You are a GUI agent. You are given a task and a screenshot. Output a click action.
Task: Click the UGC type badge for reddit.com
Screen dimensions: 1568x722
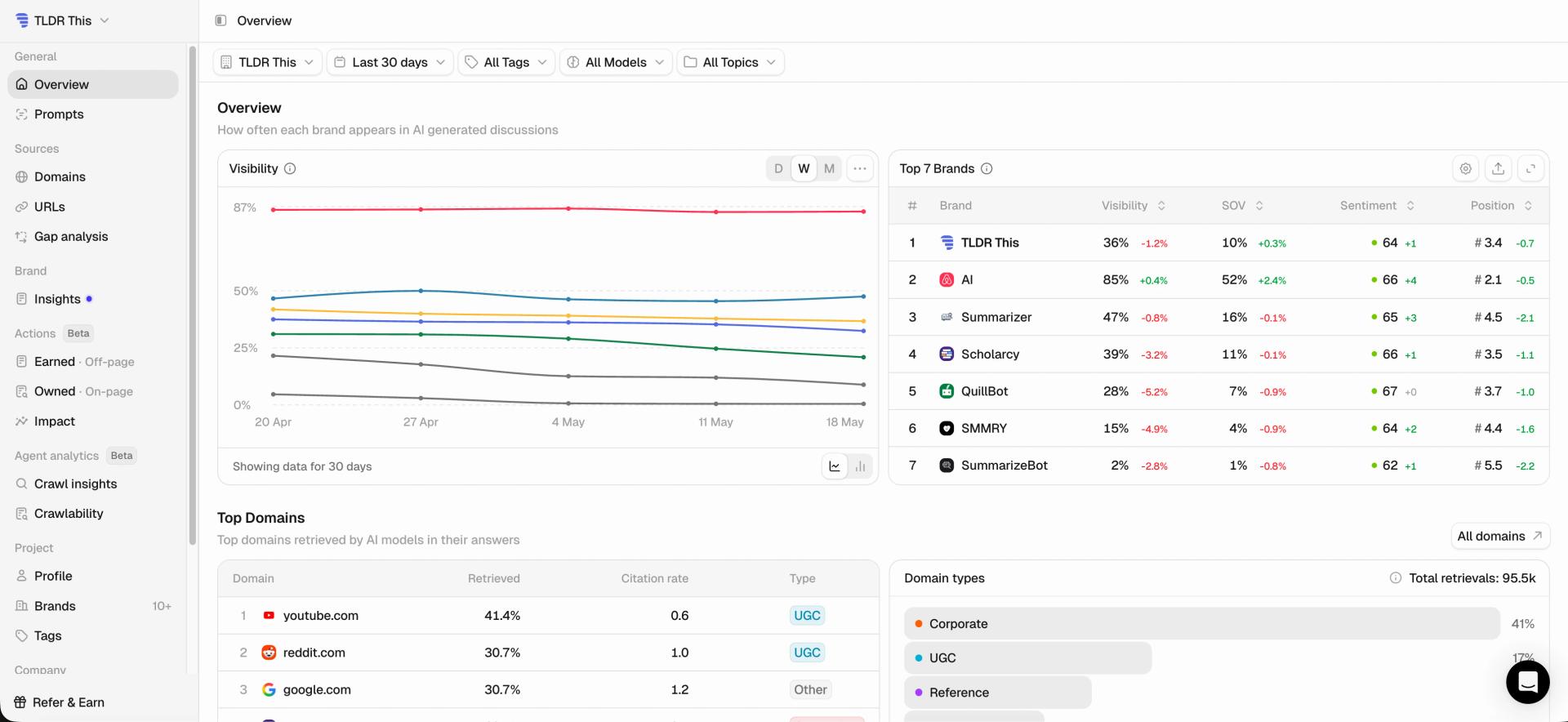[x=807, y=653]
